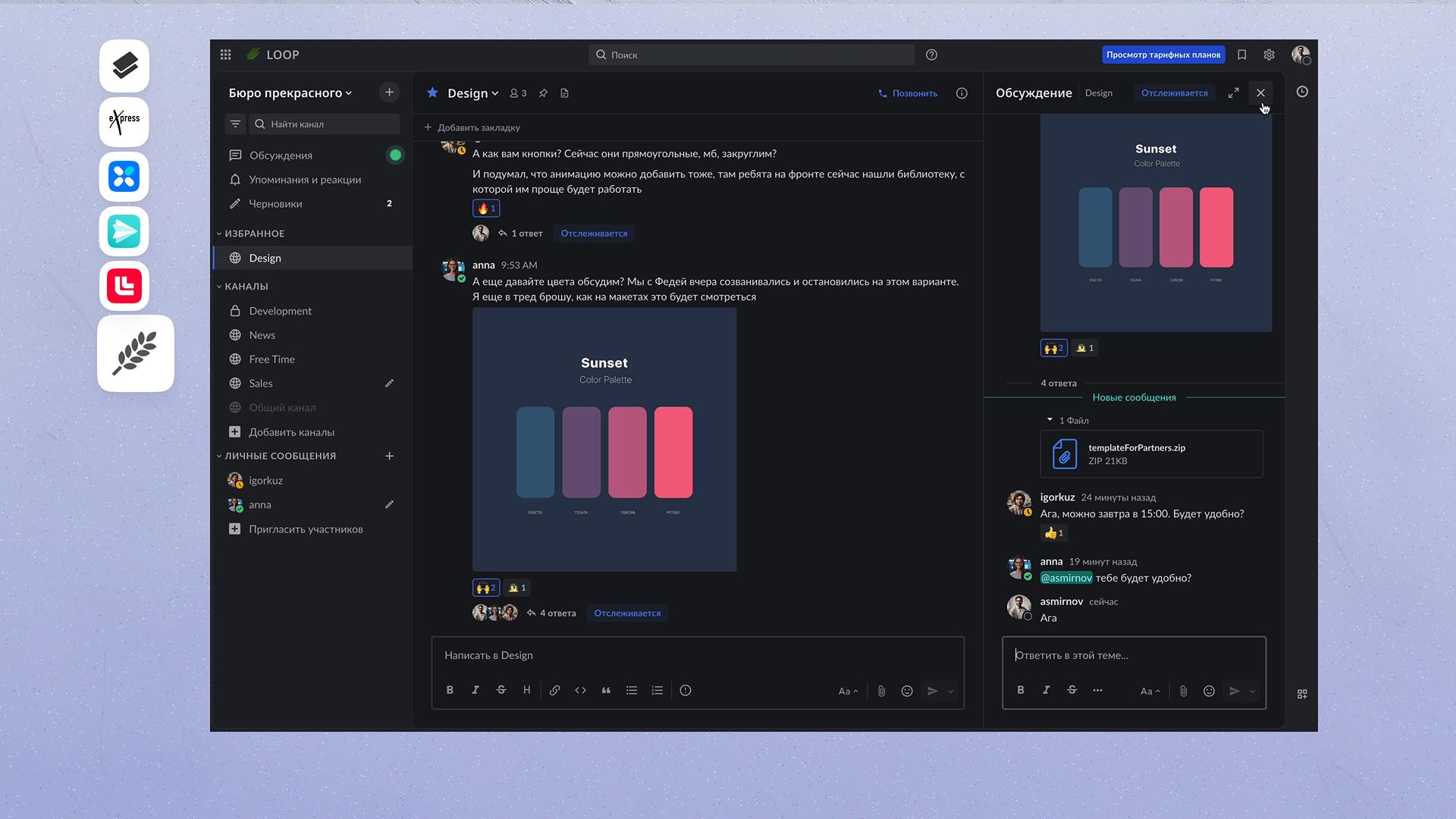The width and height of the screenshot is (1456, 819).
Task: Attach a file in thread reply box
Action: 1183,691
